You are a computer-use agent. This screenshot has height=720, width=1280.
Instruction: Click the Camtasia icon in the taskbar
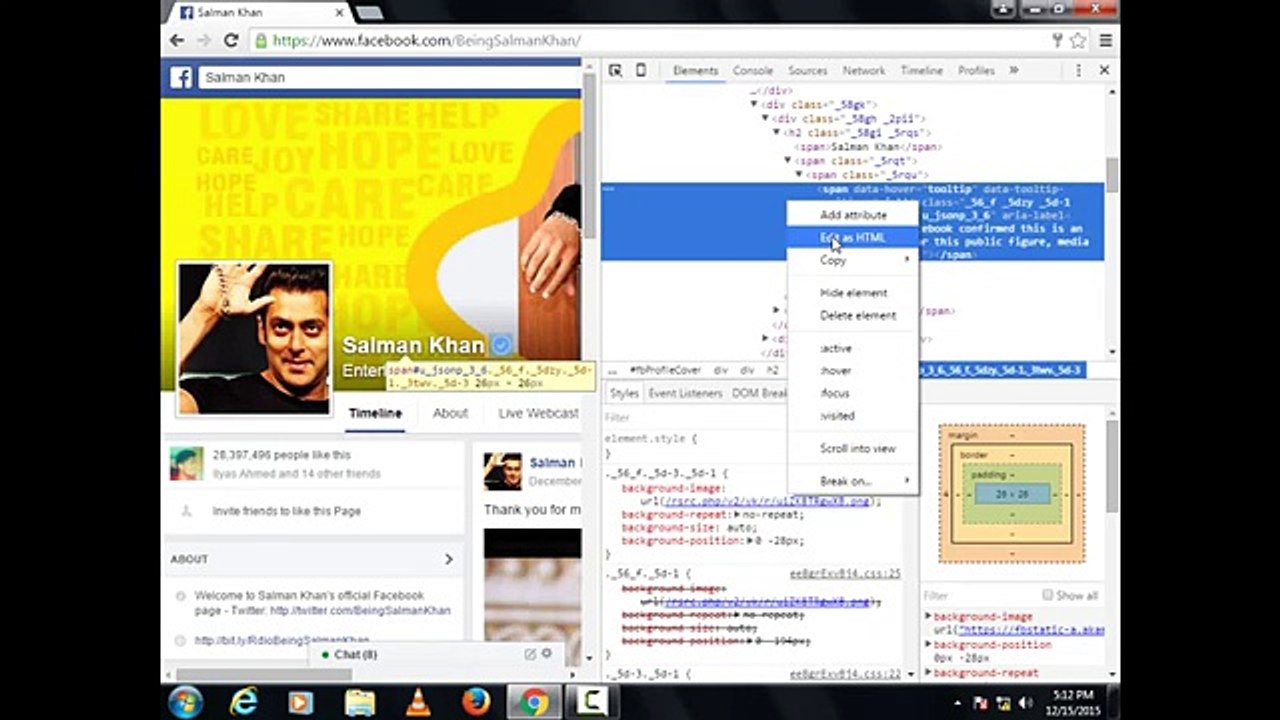click(x=591, y=702)
